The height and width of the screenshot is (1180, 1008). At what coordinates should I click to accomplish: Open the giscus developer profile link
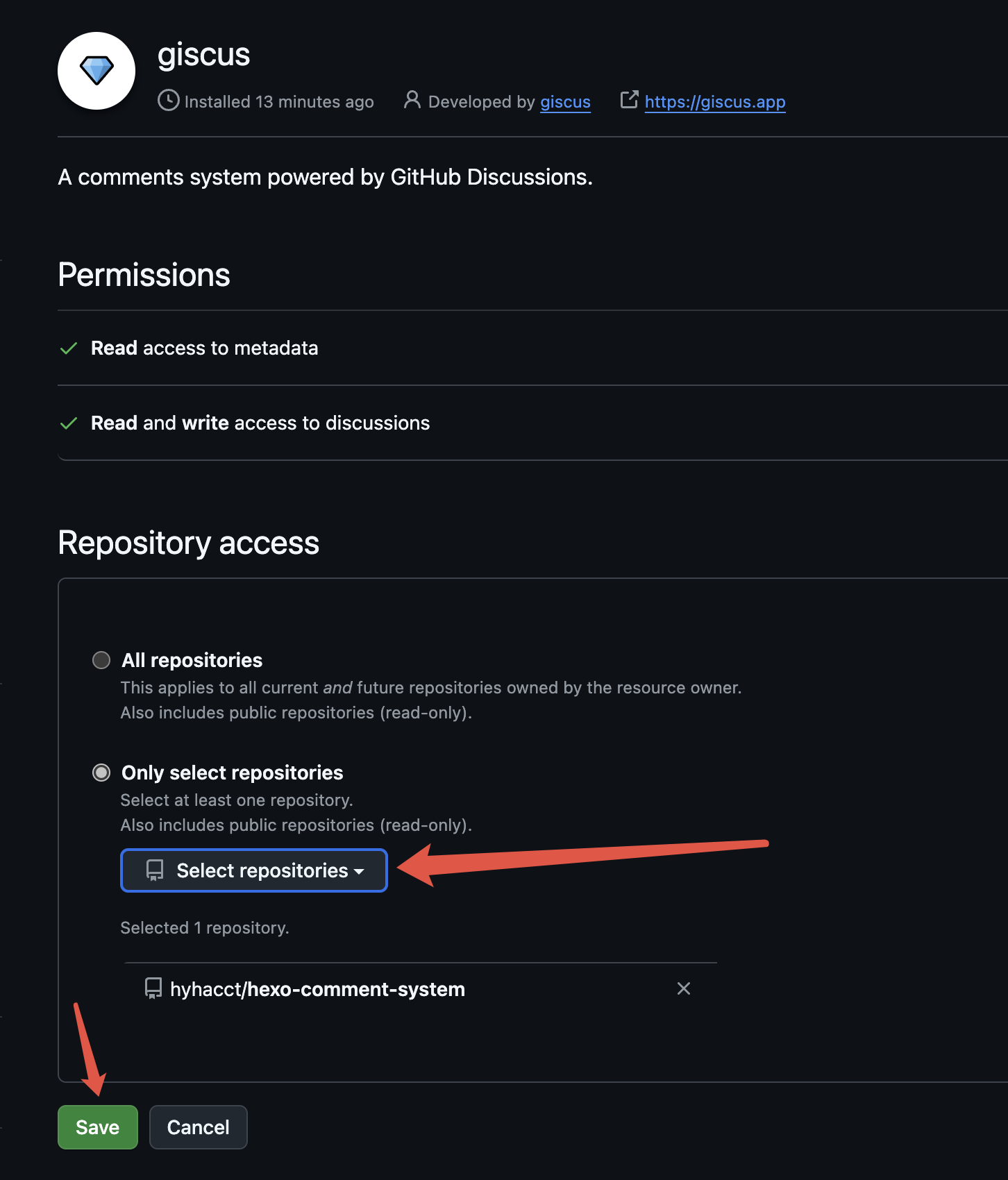565,102
